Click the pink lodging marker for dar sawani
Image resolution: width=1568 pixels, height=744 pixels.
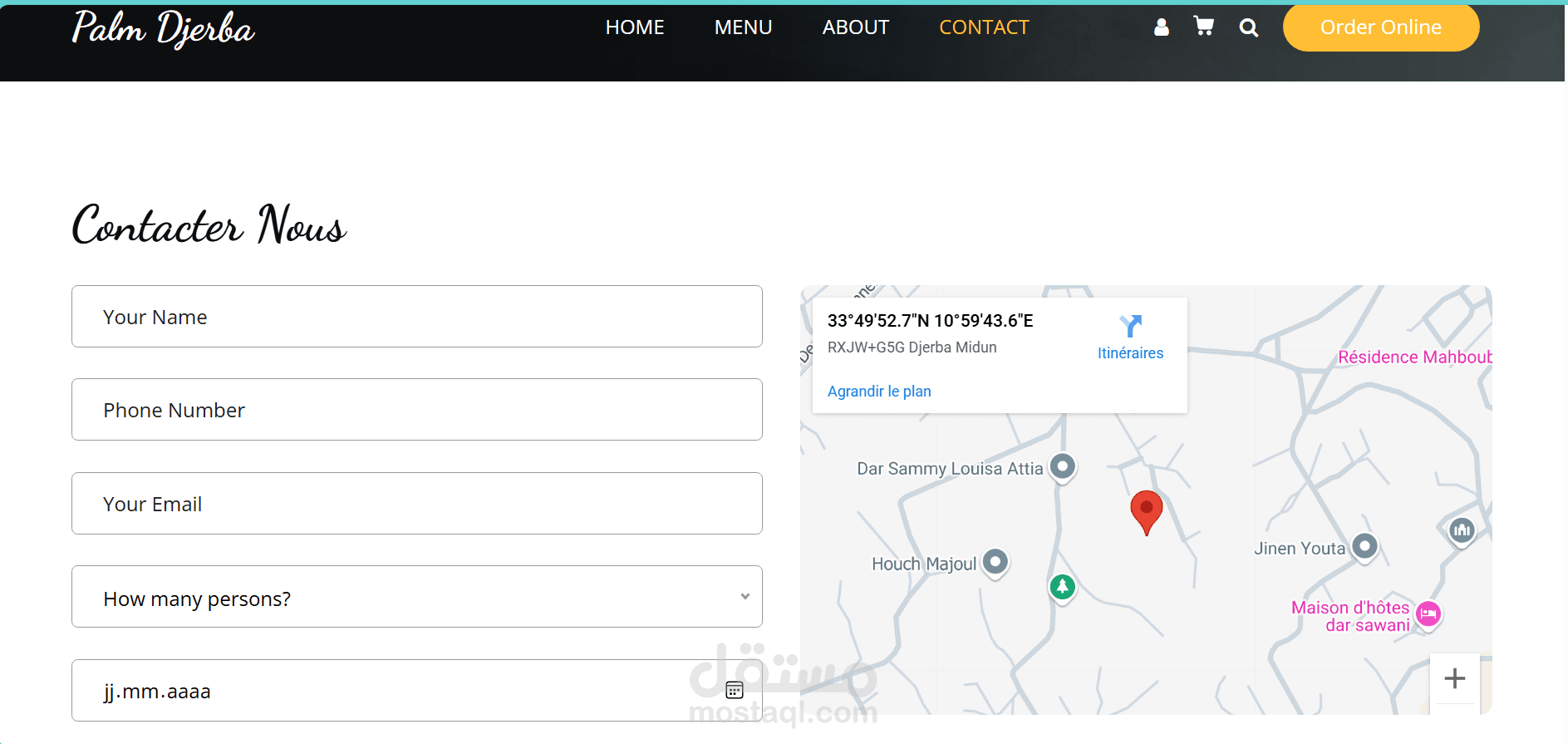(x=1428, y=615)
